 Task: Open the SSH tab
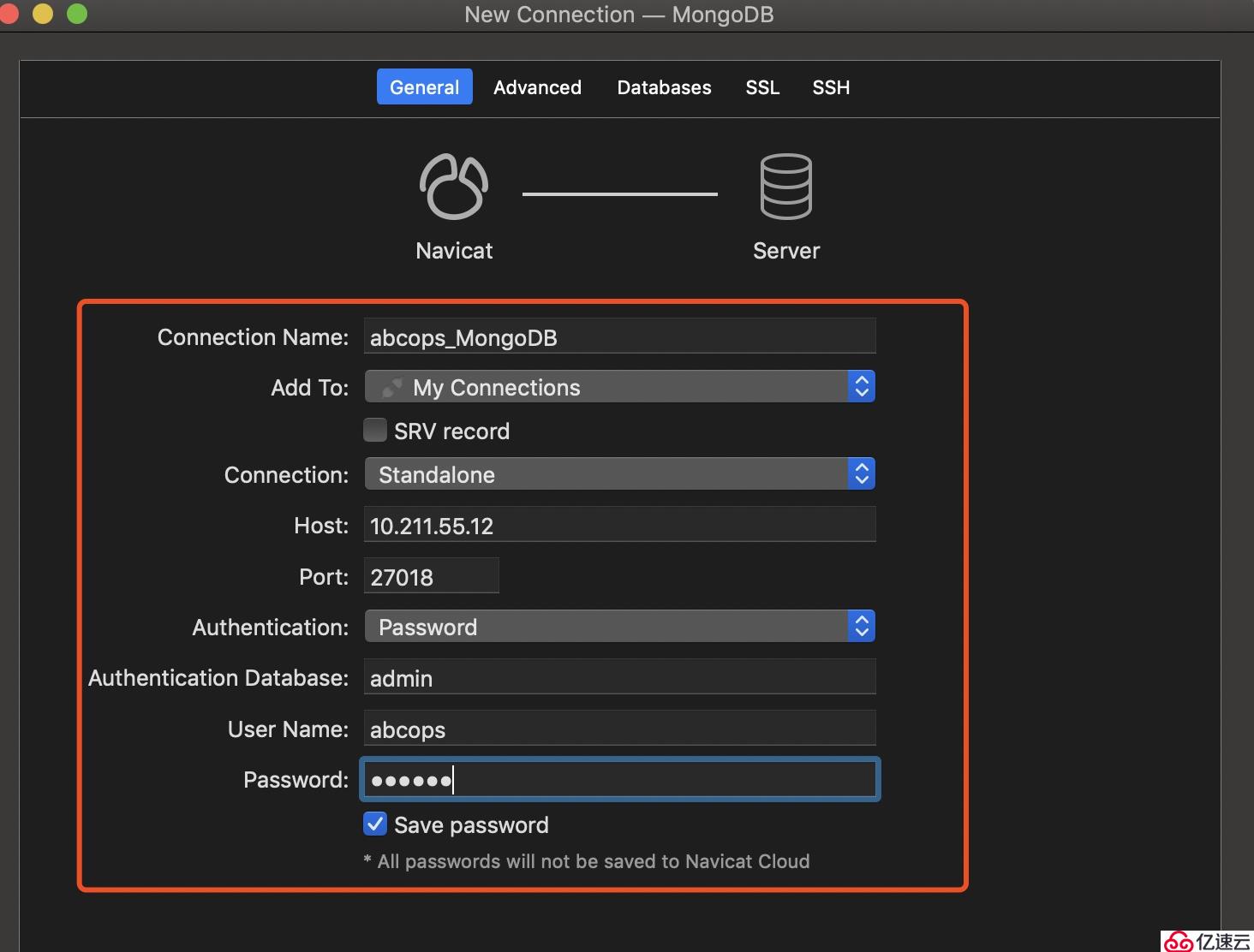pos(831,87)
